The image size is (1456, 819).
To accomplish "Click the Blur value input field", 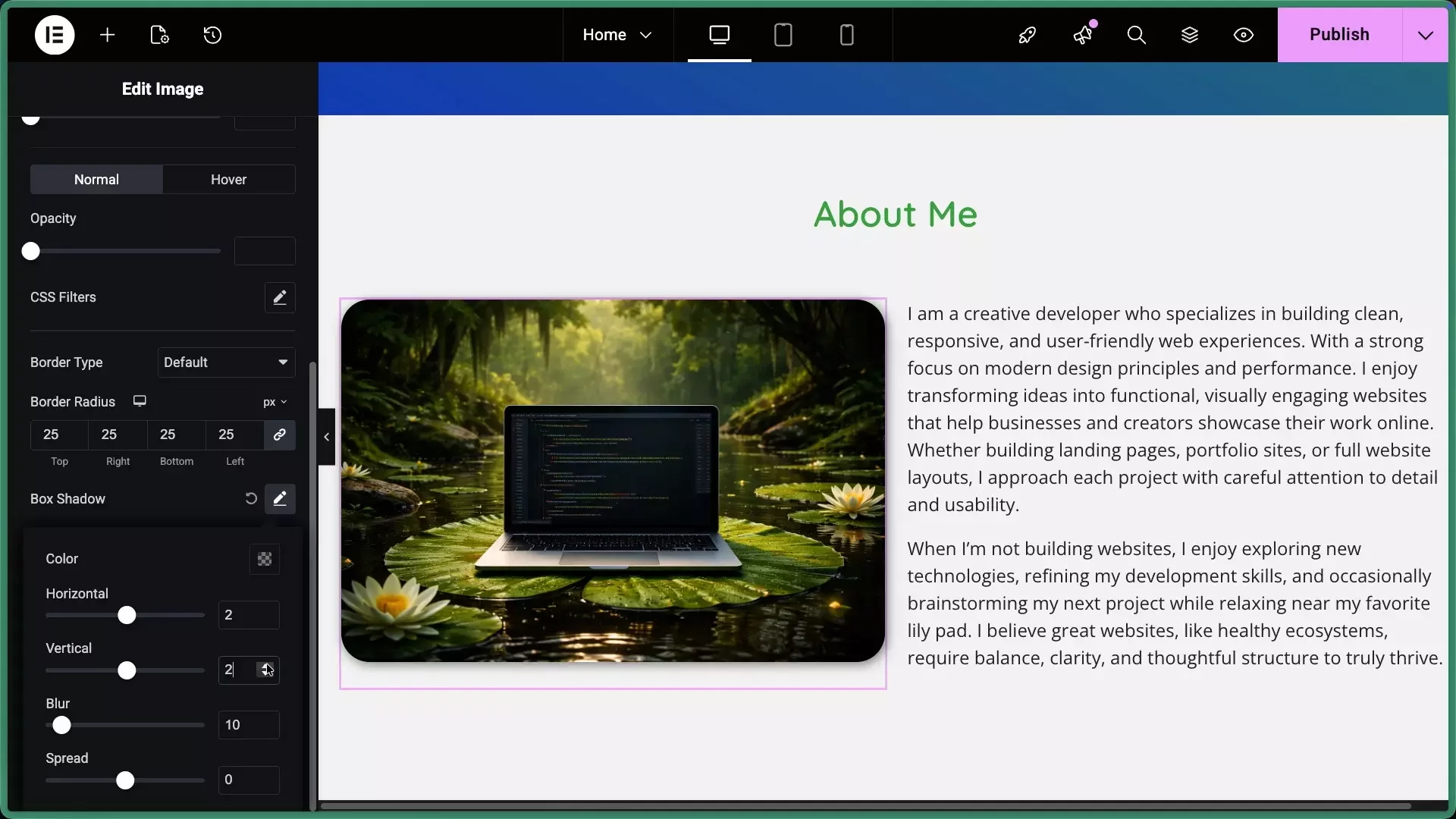I will [249, 725].
